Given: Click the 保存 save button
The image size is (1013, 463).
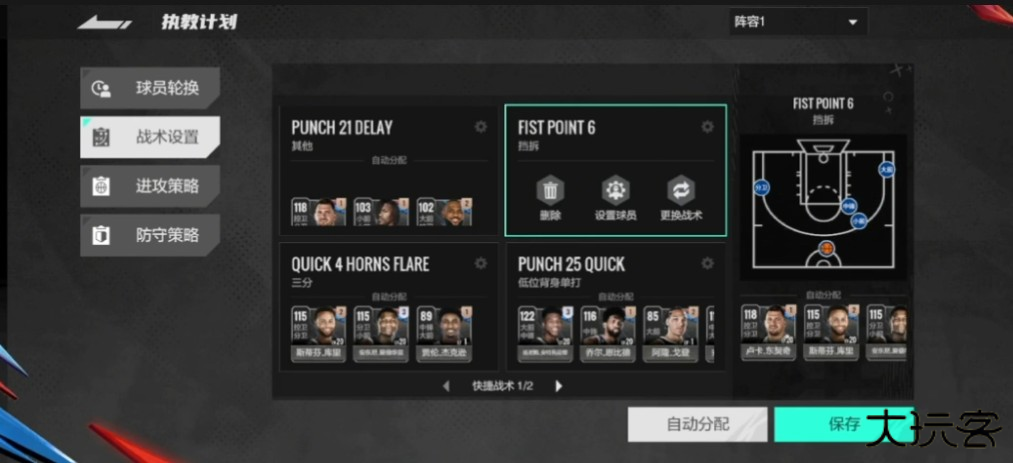Looking at the screenshot, I should 844,424.
